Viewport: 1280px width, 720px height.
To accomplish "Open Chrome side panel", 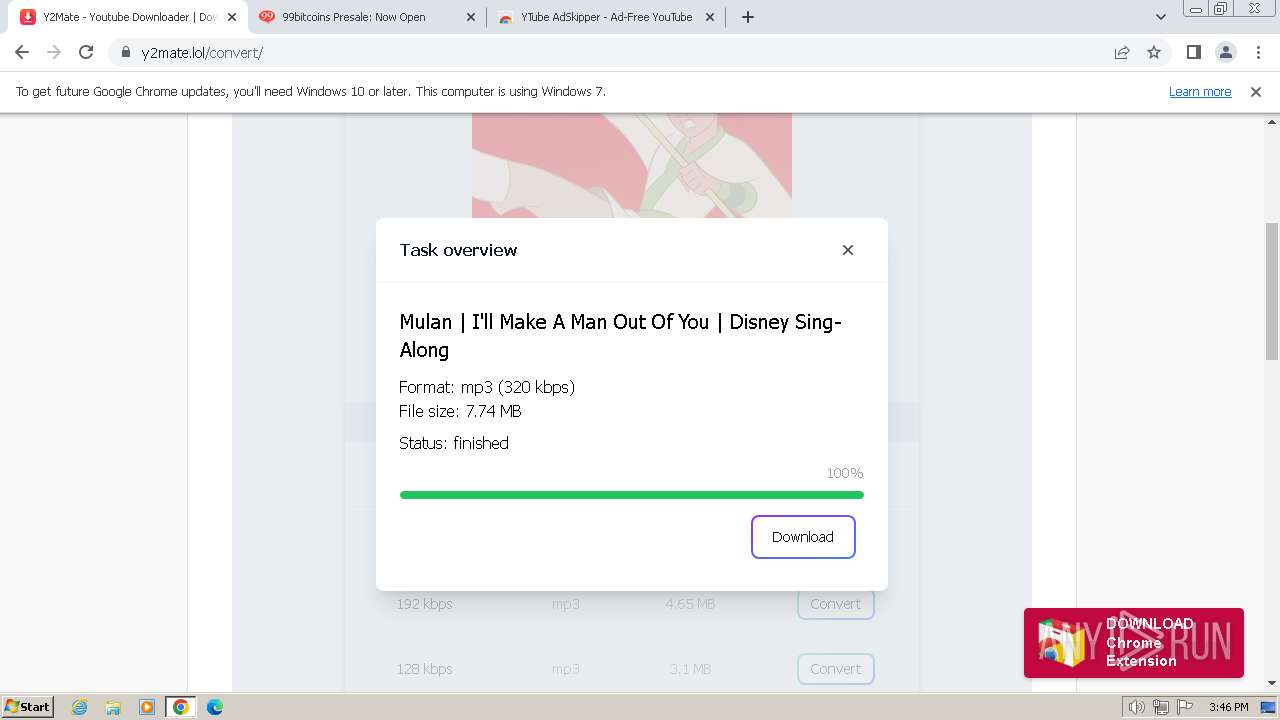I will (x=1193, y=52).
